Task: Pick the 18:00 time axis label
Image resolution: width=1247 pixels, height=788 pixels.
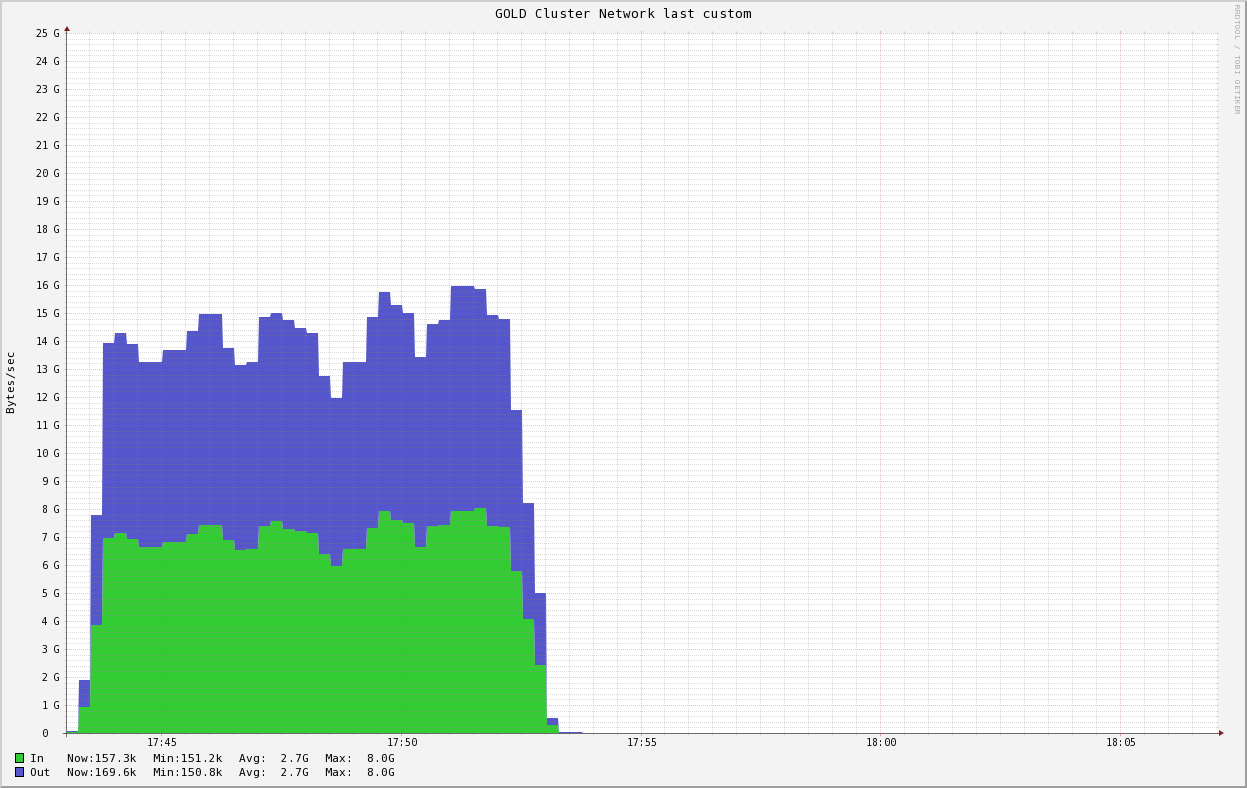Action: [881, 742]
